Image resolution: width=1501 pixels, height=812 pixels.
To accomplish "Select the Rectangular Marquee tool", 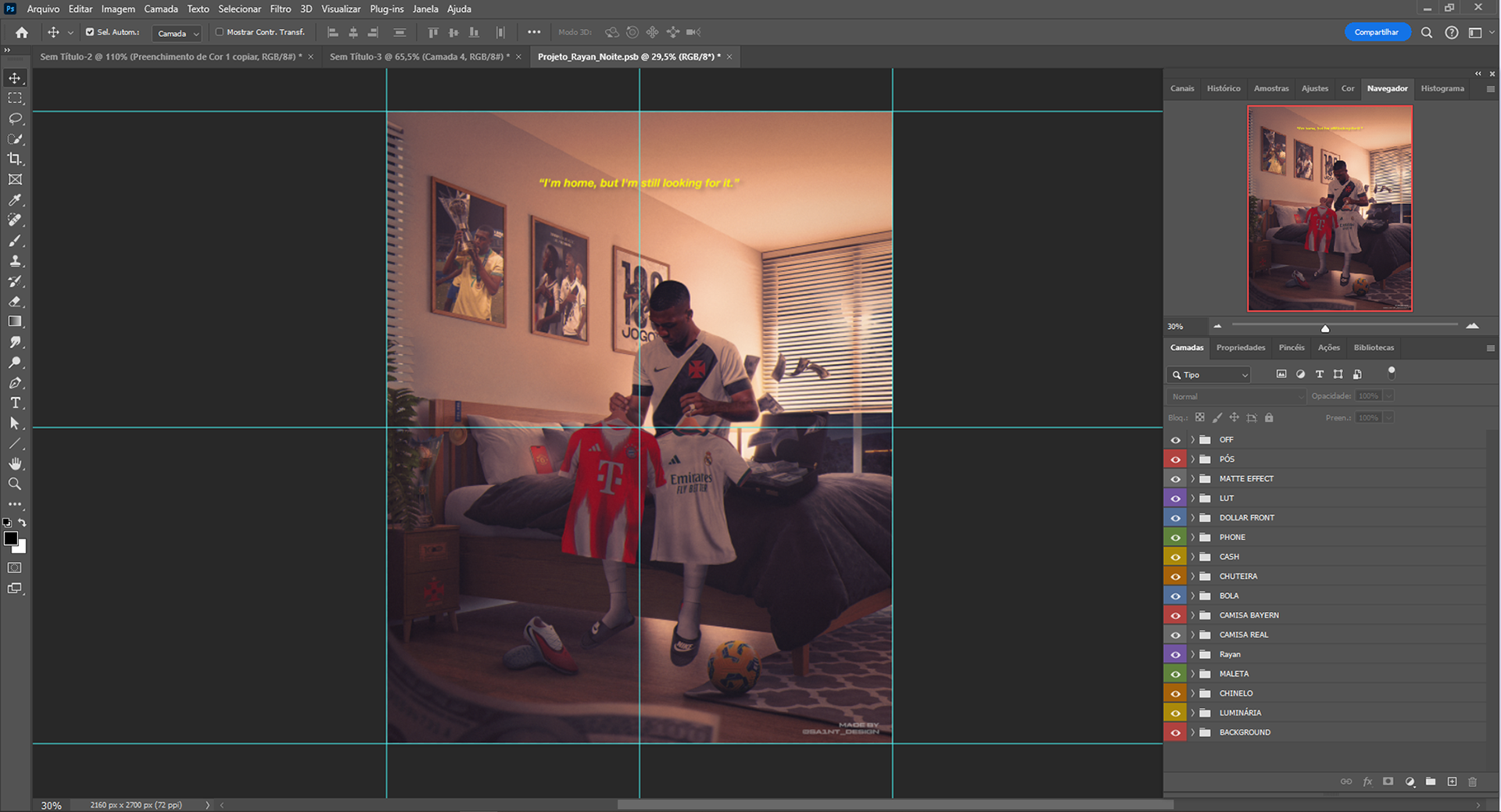I will coord(15,98).
